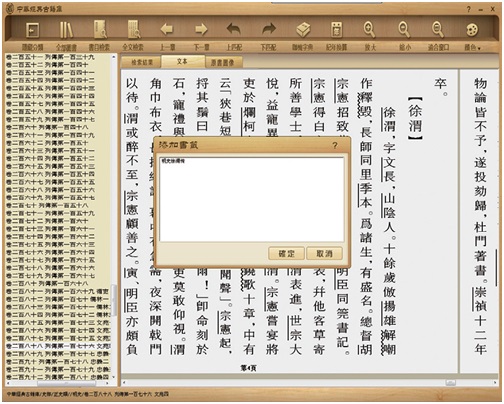The width and height of the screenshot is (504, 404).
Task: Open the 全文檢索 full-text search icon
Action: (x=134, y=30)
